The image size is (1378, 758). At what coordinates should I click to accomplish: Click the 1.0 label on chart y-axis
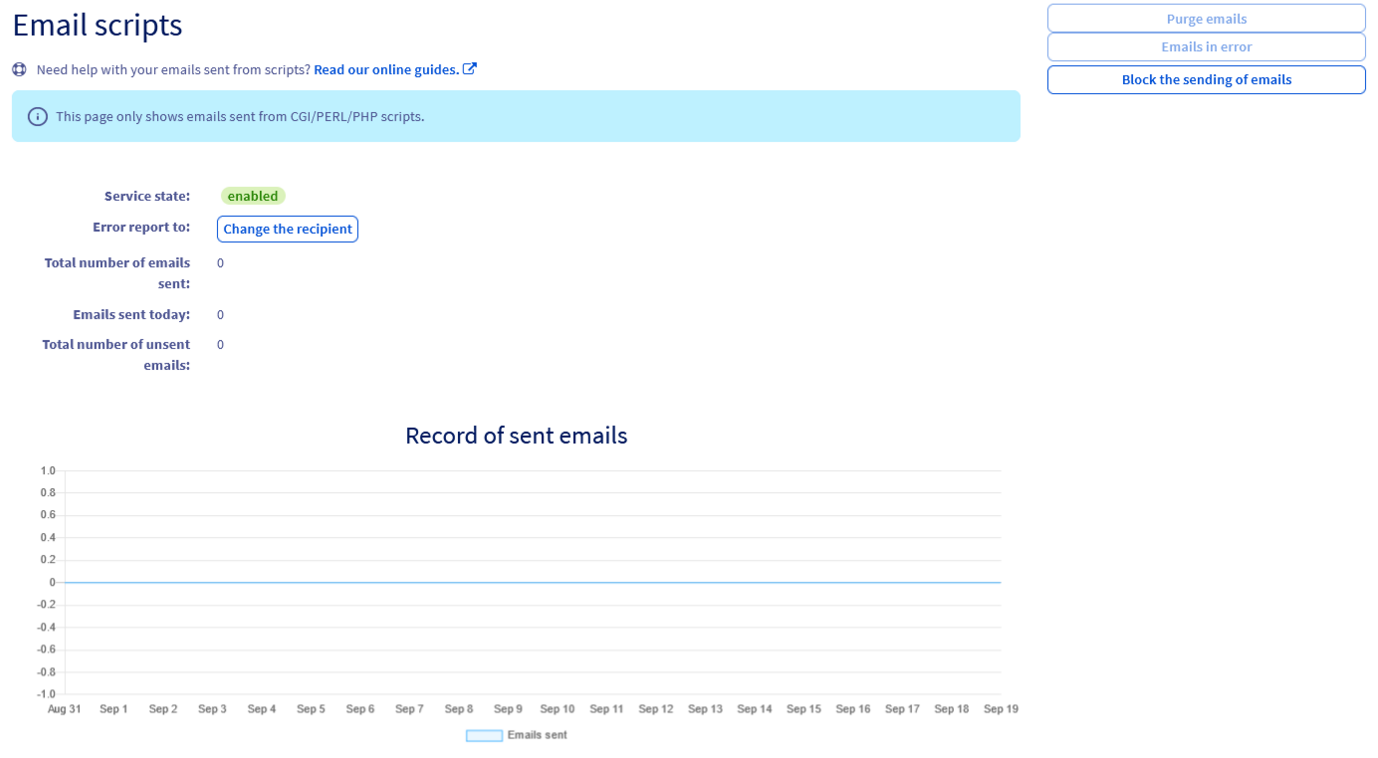48,471
